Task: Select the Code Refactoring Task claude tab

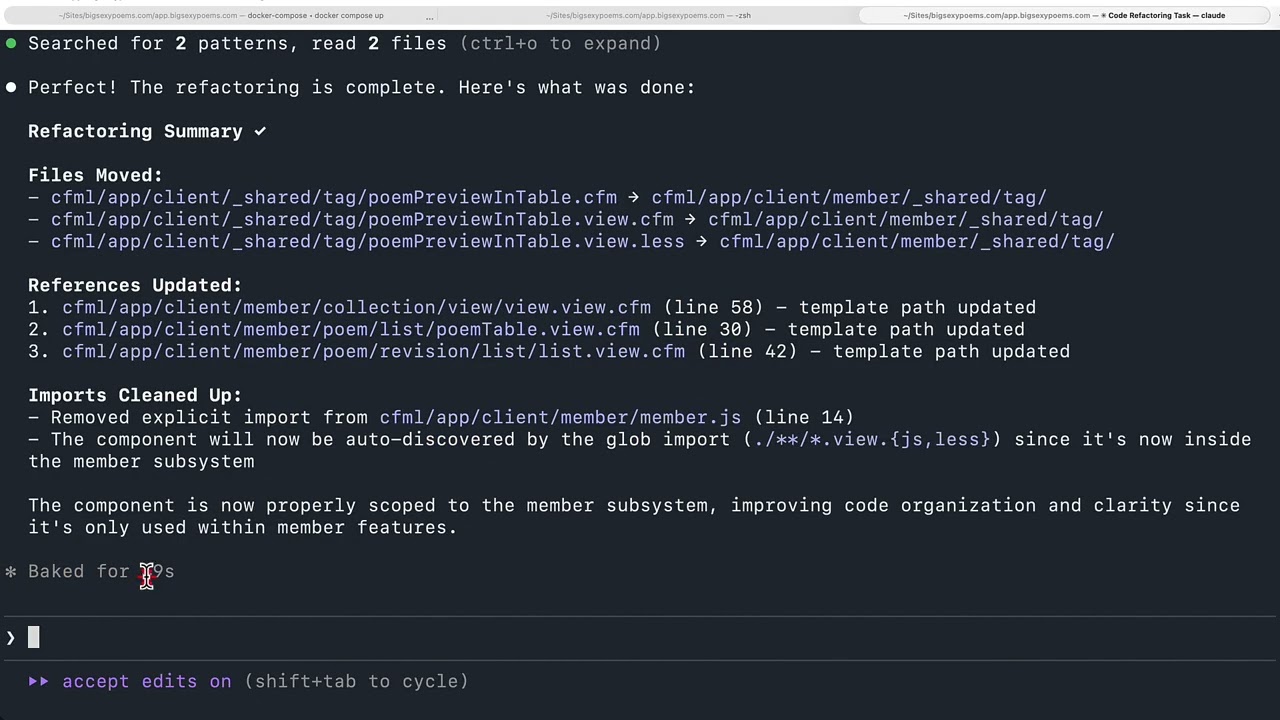Action: (1064, 15)
